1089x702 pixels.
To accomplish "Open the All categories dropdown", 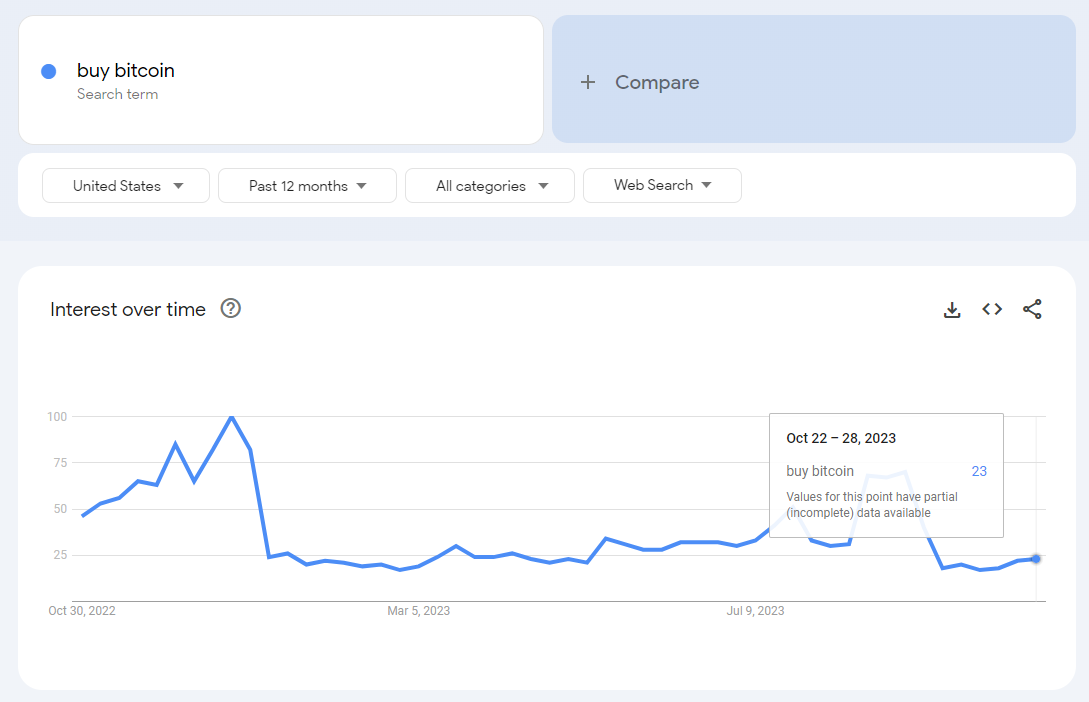I will 490,186.
